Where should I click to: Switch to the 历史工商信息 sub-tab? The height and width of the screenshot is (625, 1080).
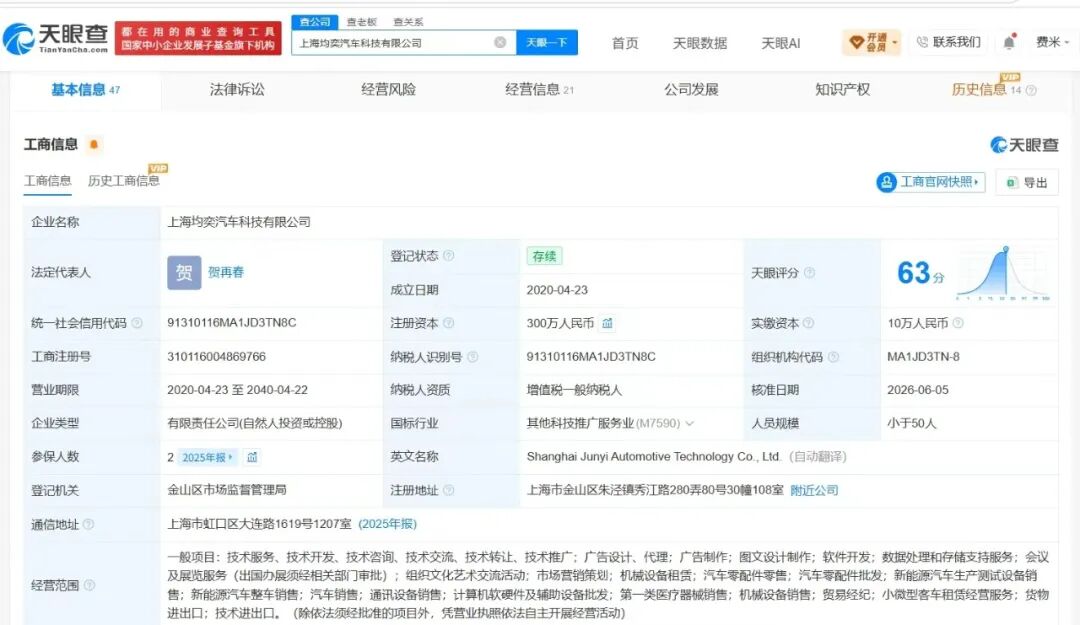coord(123,181)
